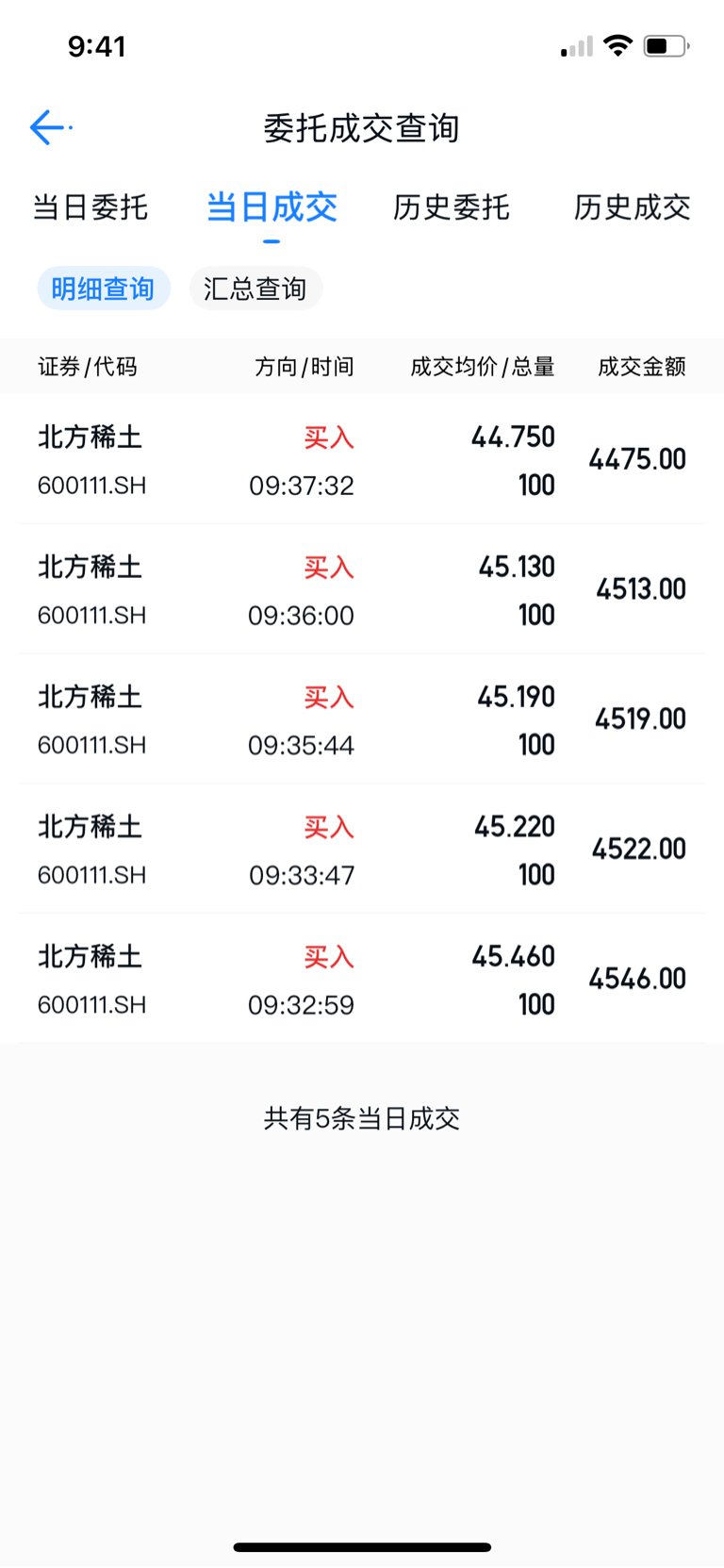Tap the cellular signal bars icon
Screen dimensions: 724x1568
576,46
